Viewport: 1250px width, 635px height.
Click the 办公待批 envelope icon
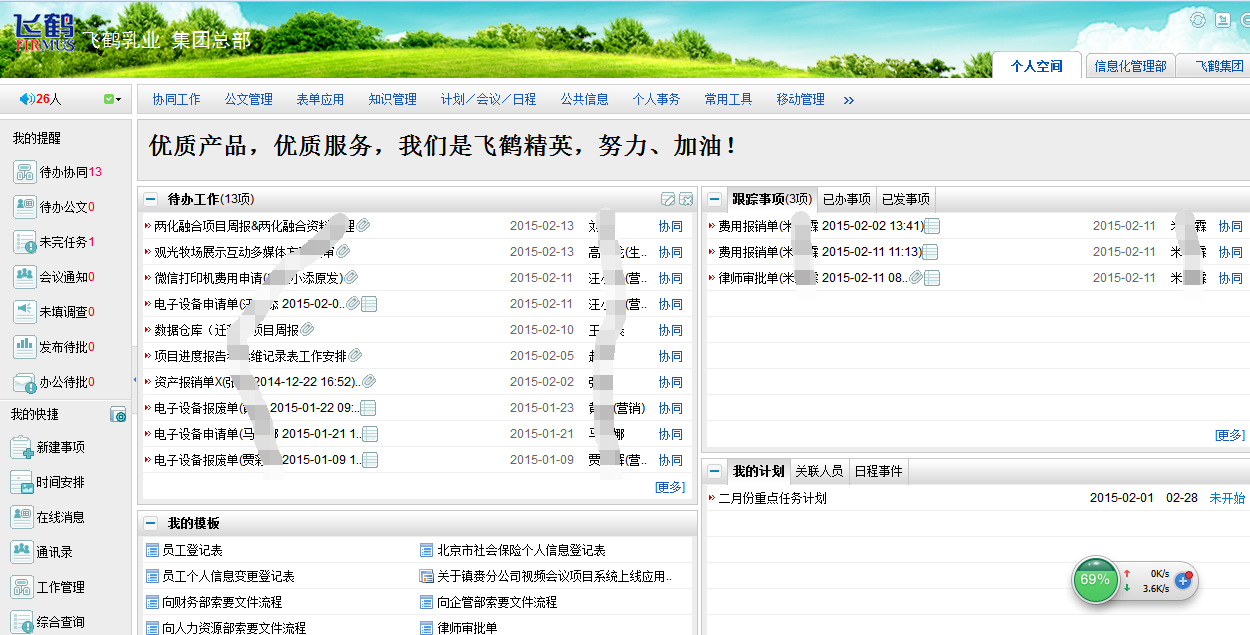coord(24,382)
